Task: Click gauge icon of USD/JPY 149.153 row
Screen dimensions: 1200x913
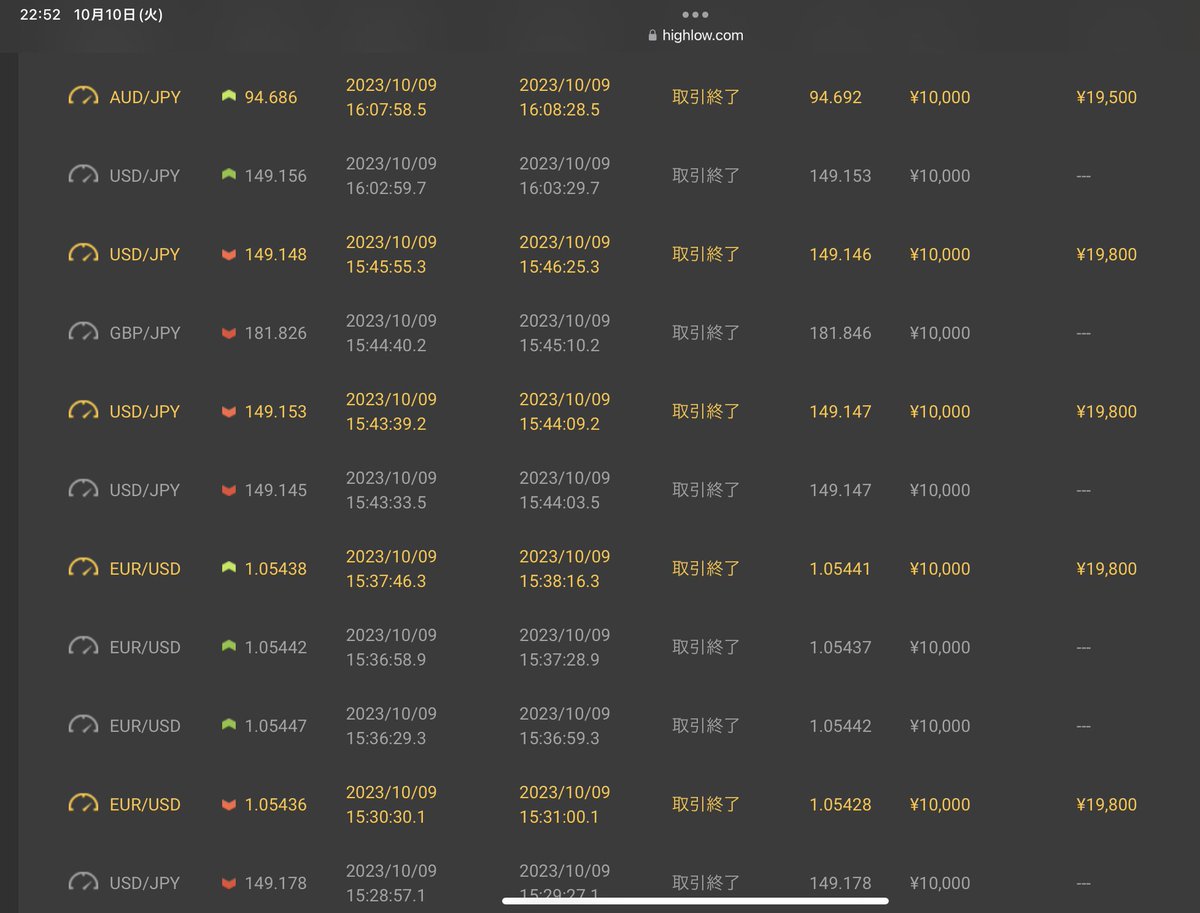Action: point(83,411)
